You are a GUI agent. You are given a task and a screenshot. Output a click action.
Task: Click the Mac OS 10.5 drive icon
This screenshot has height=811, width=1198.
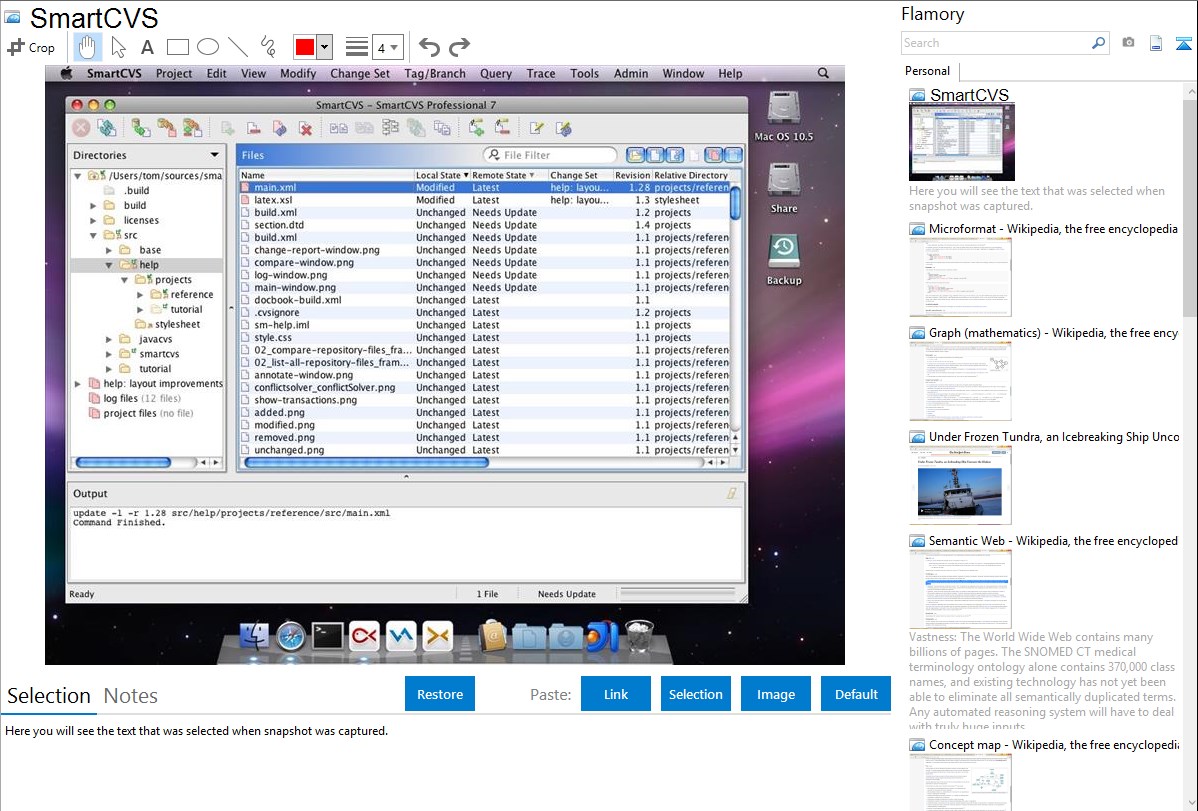[783, 116]
